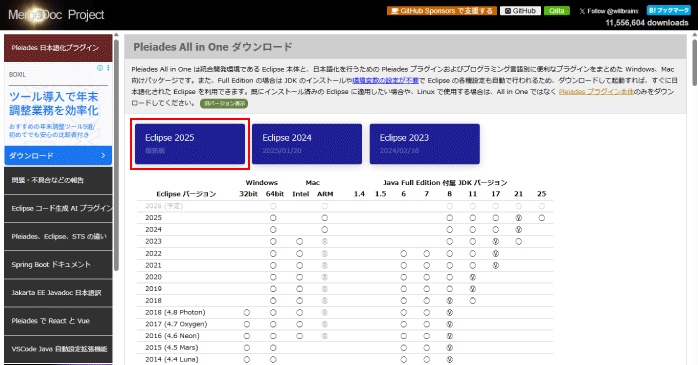698x365 pixels.
Task: Go to MergeDoc Project home logo
Action: pyautogui.click(x=56, y=15)
